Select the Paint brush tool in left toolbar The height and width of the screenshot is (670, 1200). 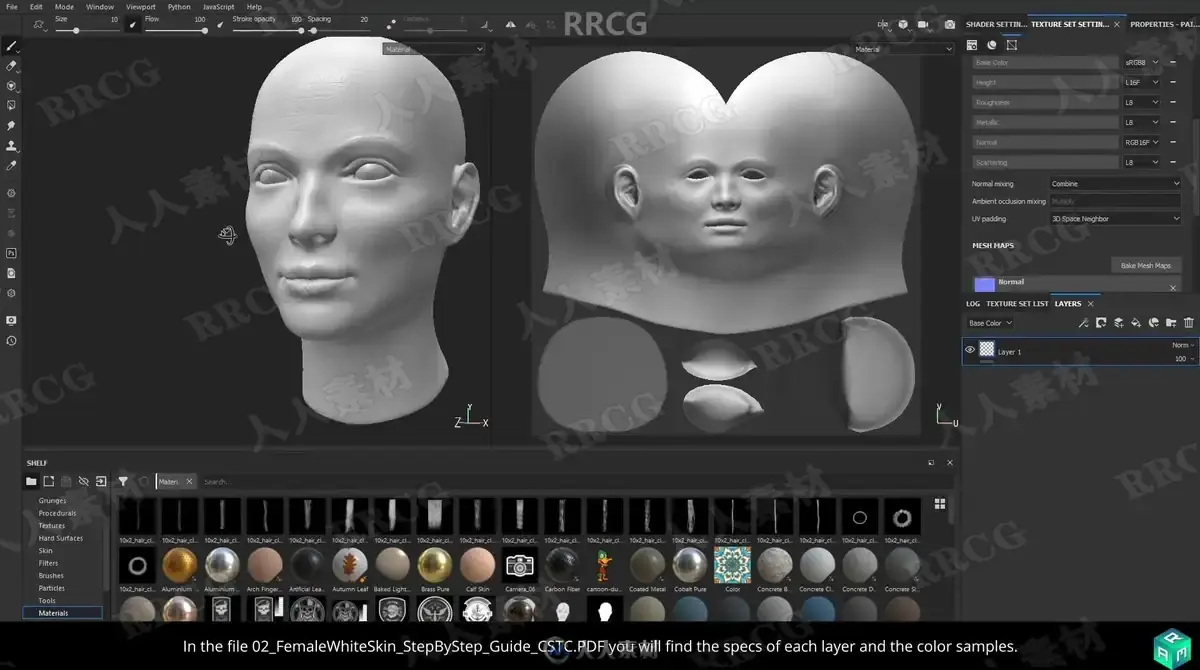click(x=11, y=45)
